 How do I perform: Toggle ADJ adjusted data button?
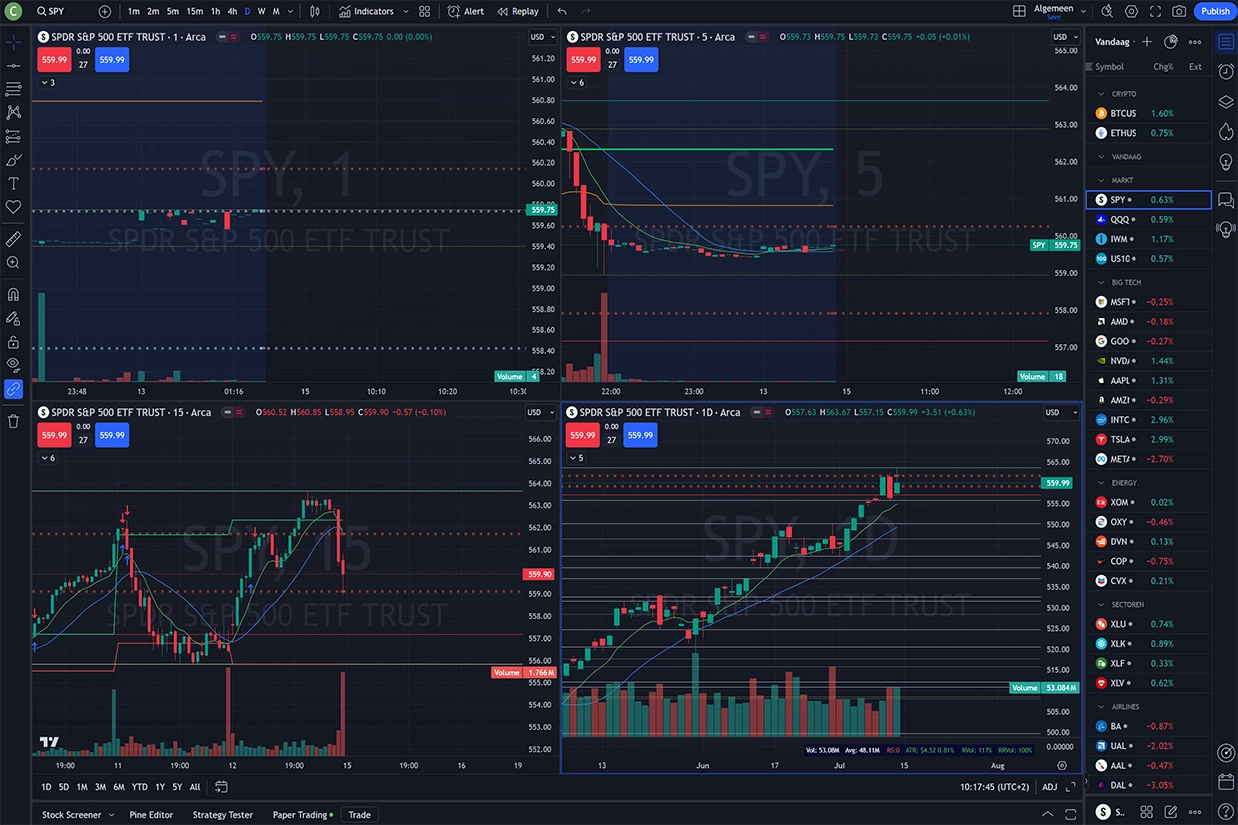pos(1050,787)
